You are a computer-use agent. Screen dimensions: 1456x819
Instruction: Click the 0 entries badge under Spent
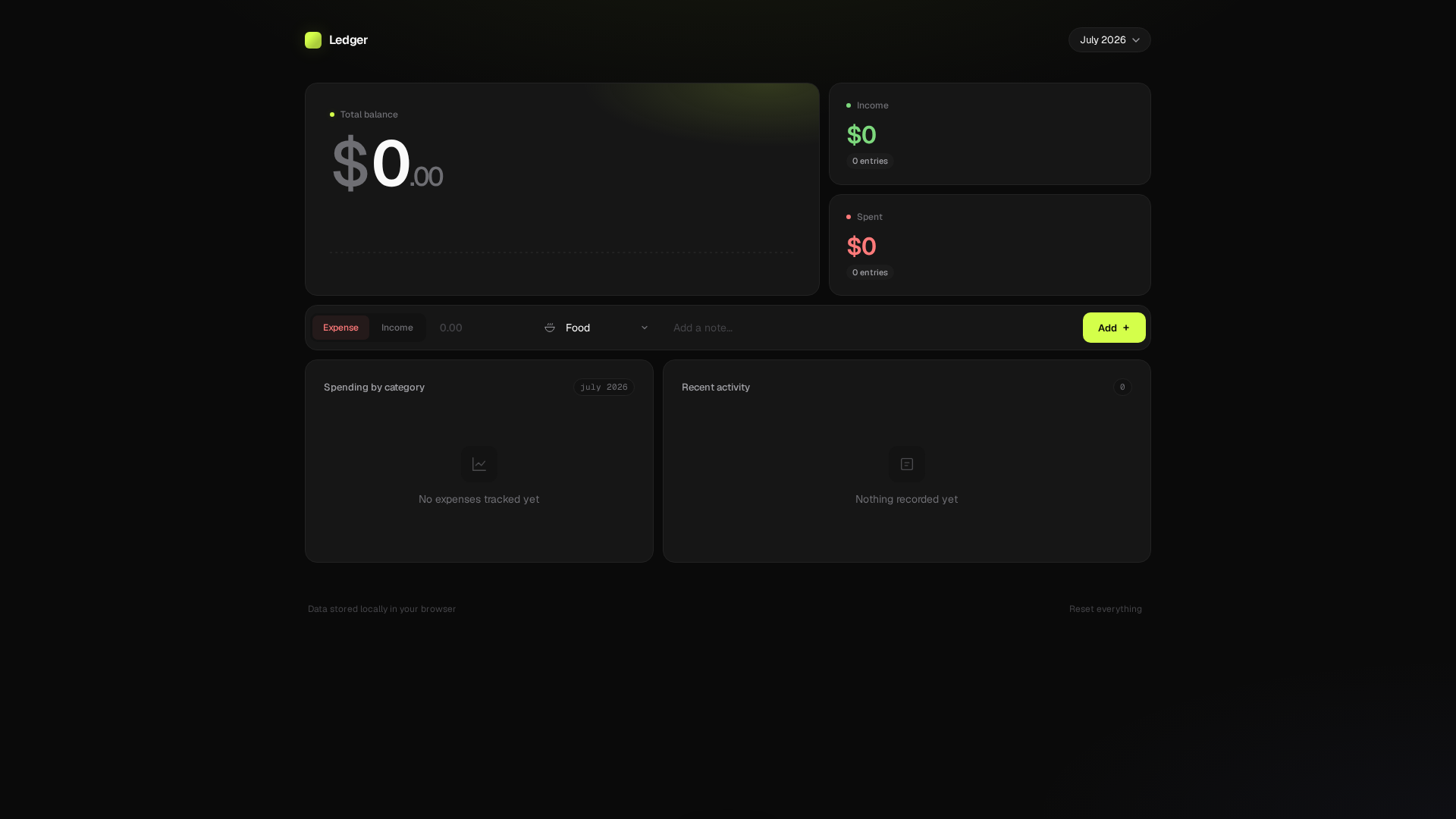pos(870,272)
